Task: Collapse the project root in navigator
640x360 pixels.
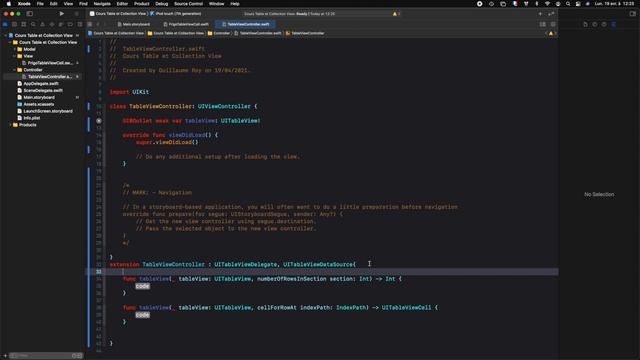Action: [x=6, y=36]
